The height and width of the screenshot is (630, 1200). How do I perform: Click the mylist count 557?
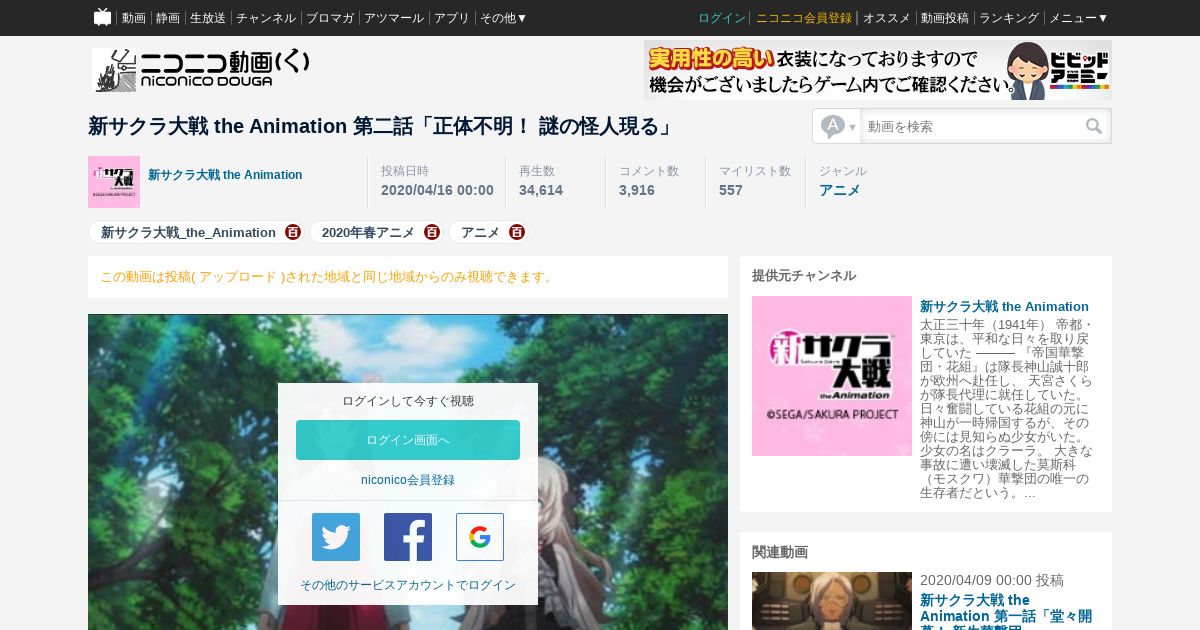point(731,190)
